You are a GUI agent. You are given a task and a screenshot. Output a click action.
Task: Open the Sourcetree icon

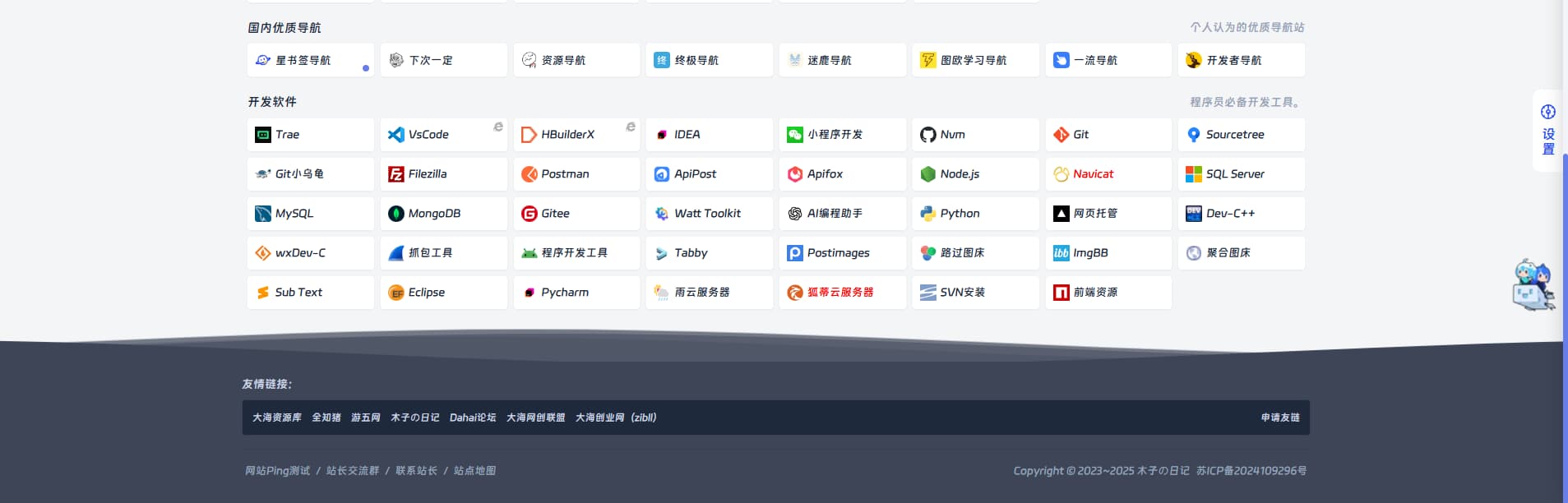tap(1194, 135)
